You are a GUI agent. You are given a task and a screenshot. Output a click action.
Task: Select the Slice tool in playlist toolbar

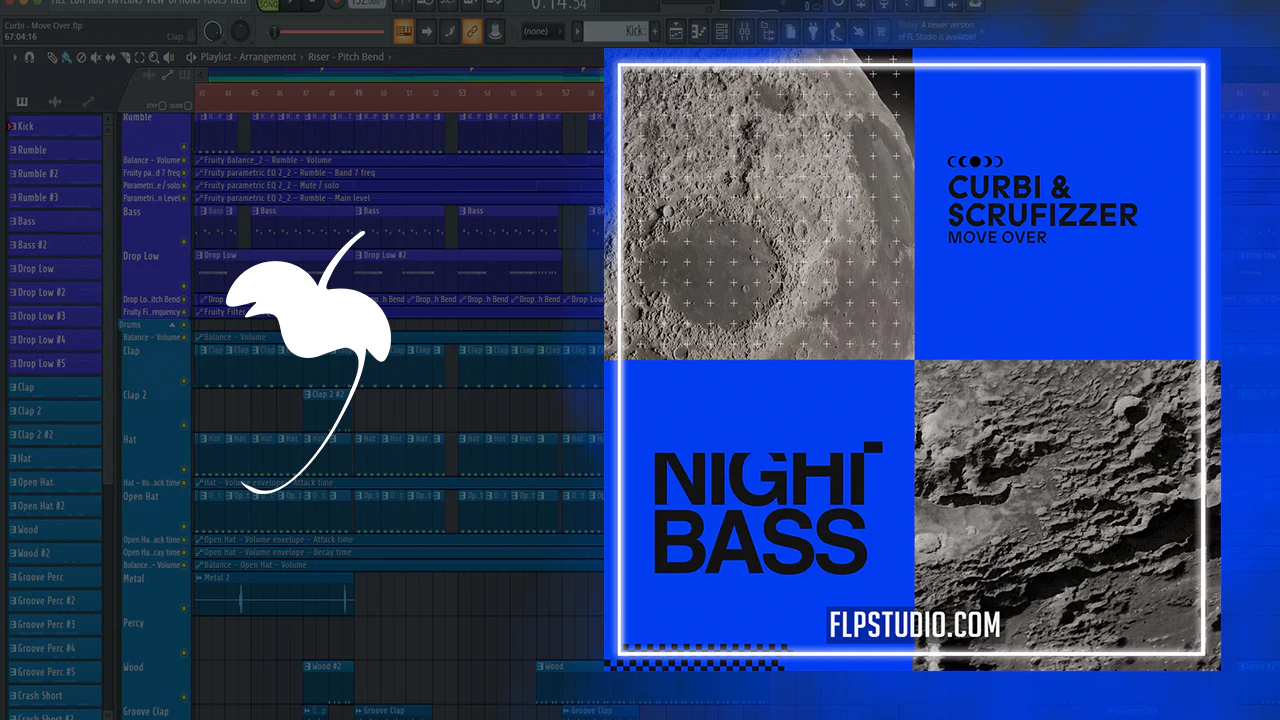[125, 57]
